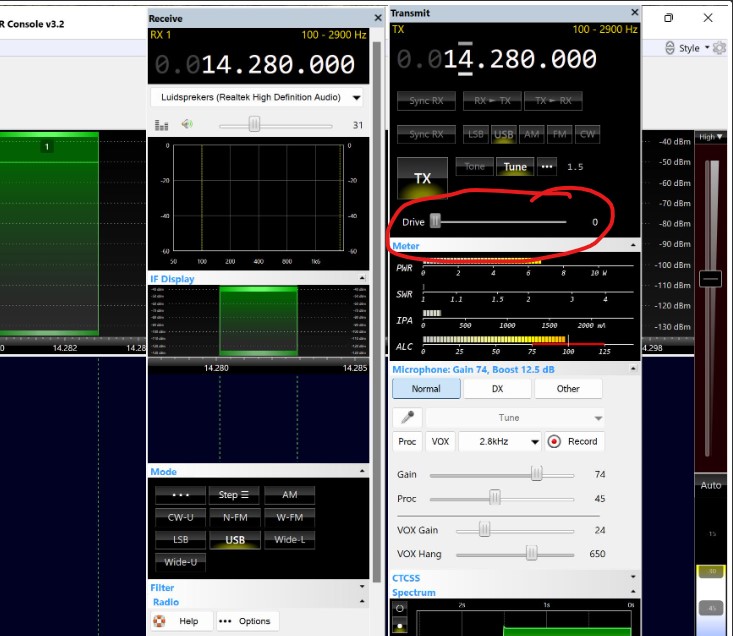Click the microphone icon button
Image resolution: width=733 pixels, height=636 pixels.
click(x=407, y=418)
